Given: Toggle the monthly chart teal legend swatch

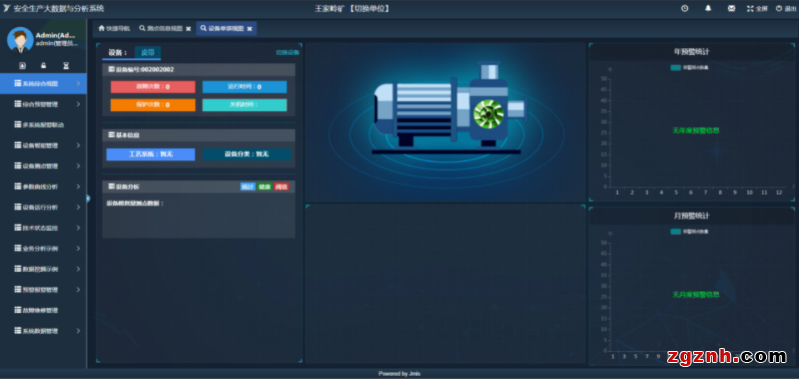Looking at the screenshot, I should pos(675,232).
